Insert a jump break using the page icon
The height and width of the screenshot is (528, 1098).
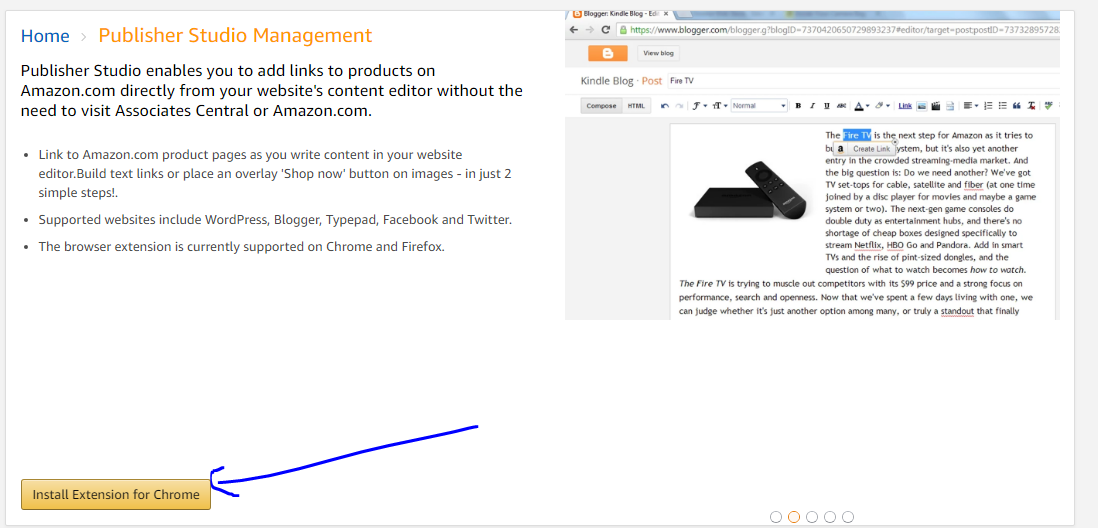(950, 106)
